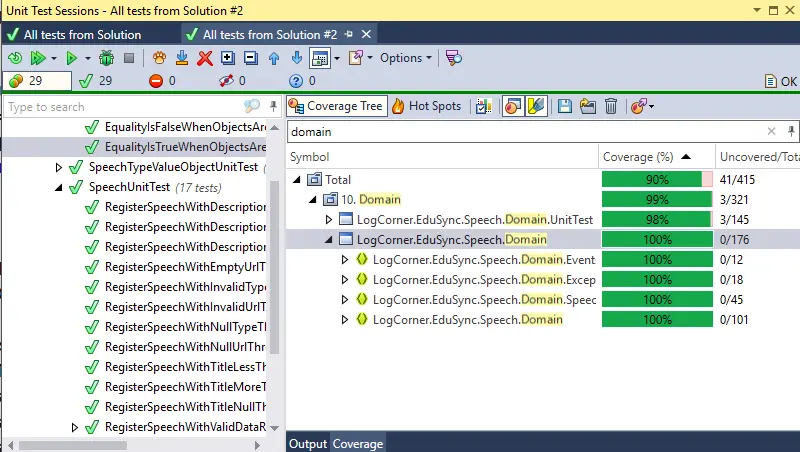Collapse all test nodes with minus icon

click(251, 58)
